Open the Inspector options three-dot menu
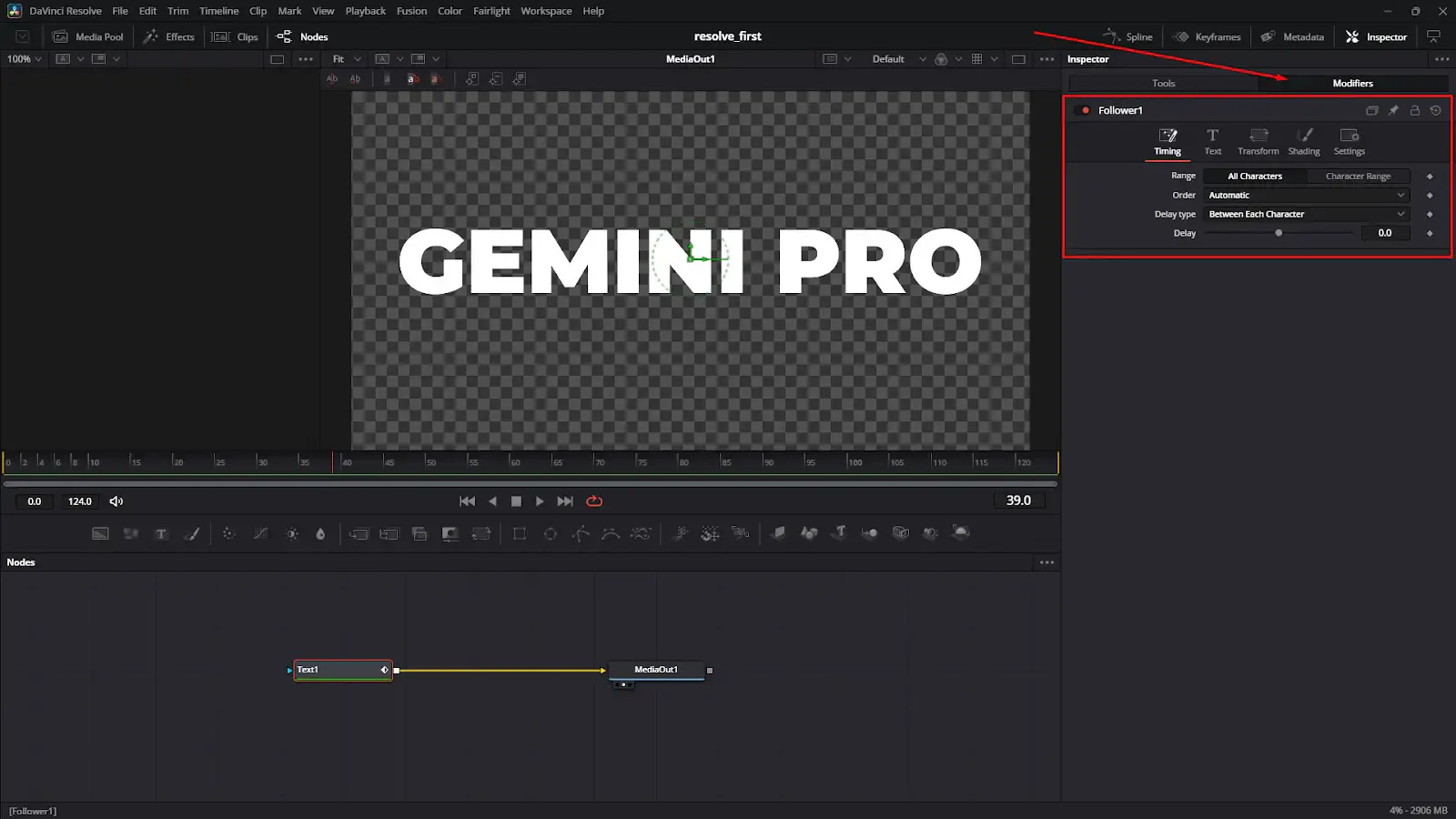This screenshot has height=819, width=1456. point(1442,59)
